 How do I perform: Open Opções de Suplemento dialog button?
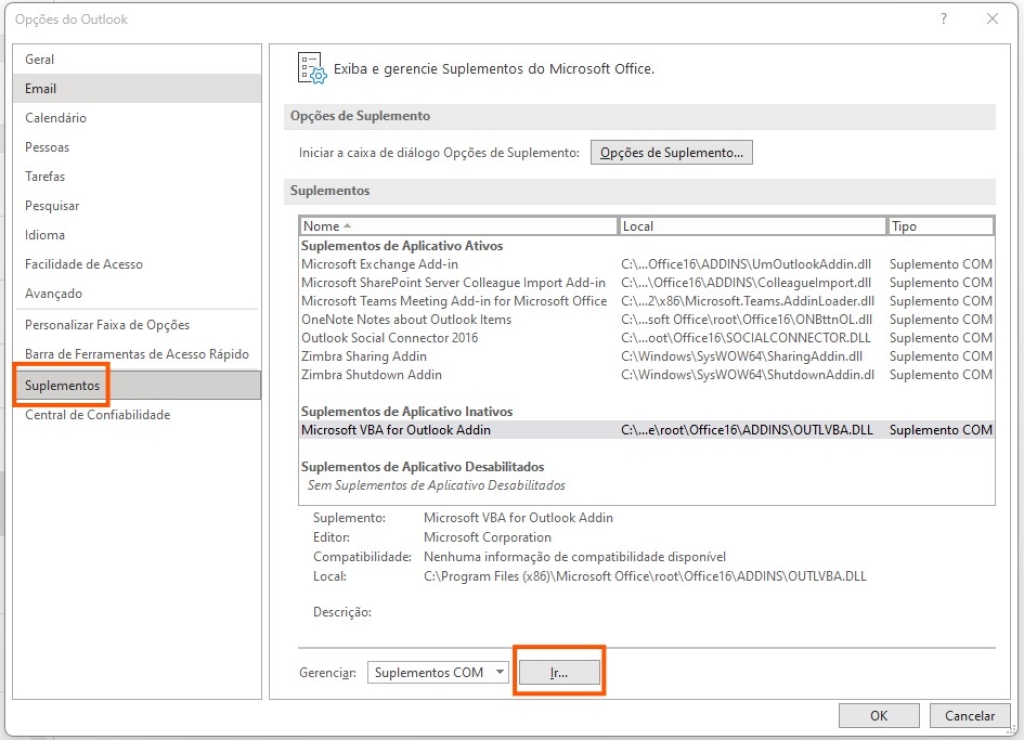click(x=671, y=153)
